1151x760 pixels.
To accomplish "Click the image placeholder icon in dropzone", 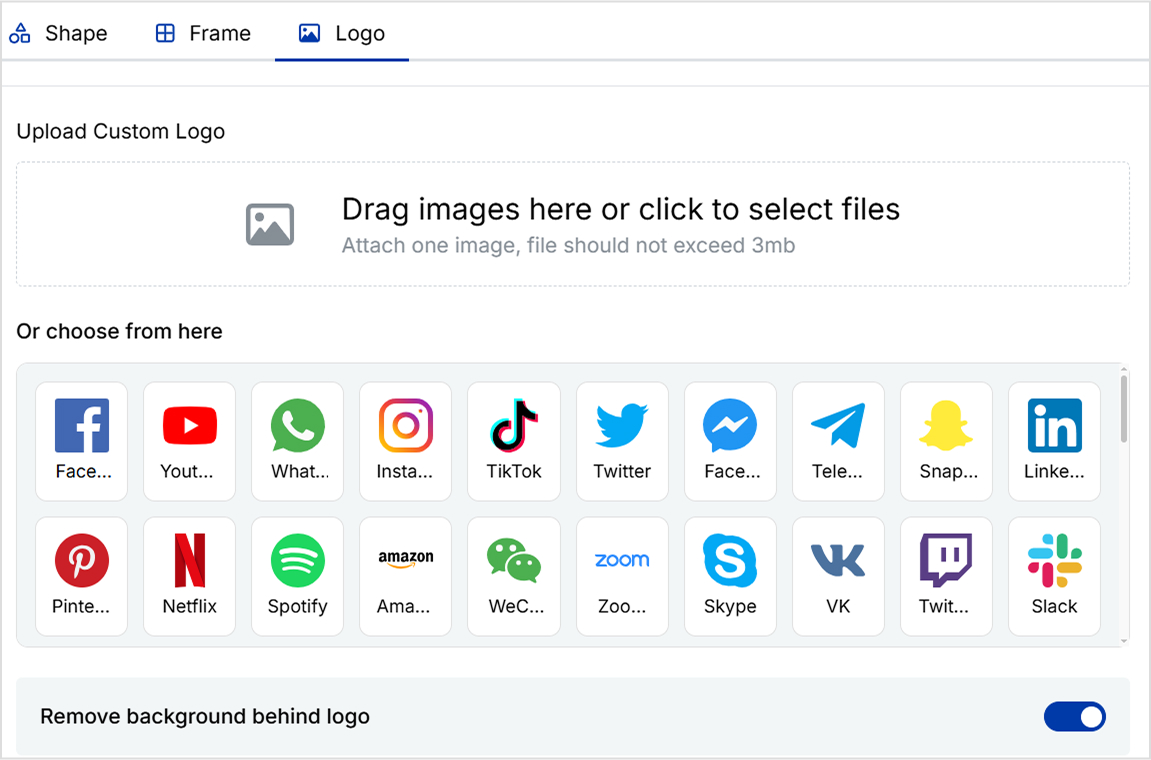I will pos(270,225).
